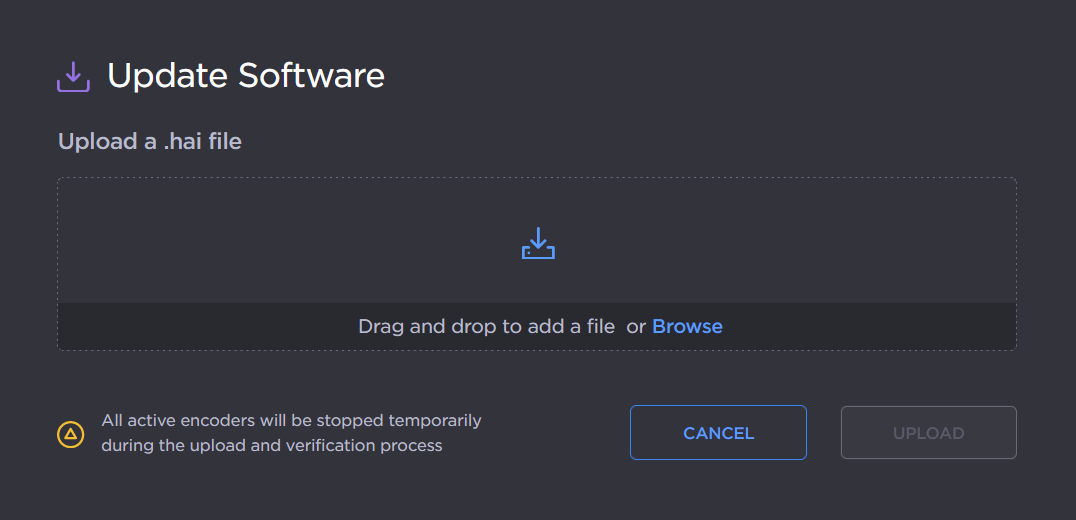Click the word 'Update' in the dialog title
This screenshot has height=520, width=1076.
[x=167, y=76]
